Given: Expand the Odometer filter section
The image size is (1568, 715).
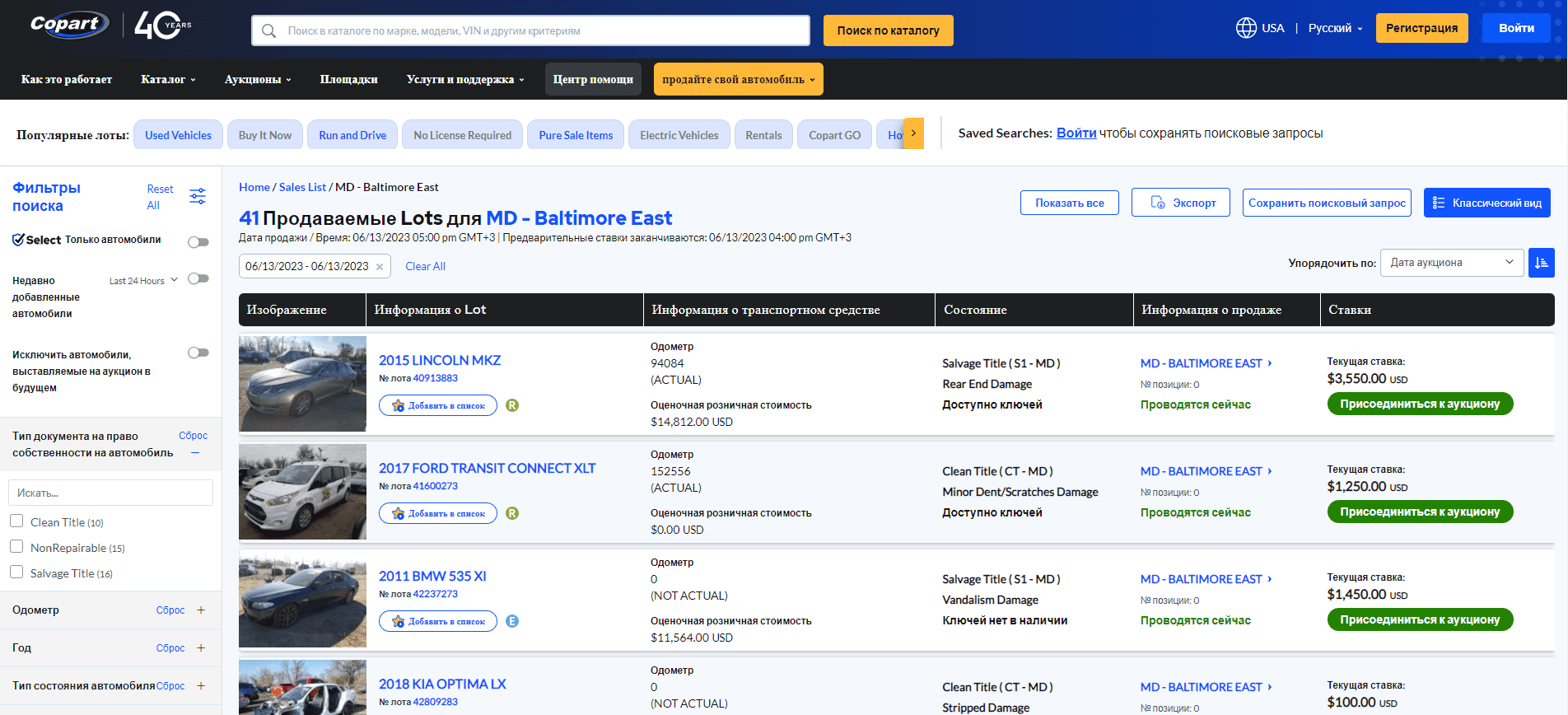Looking at the screenshot, I should [201, 610].
